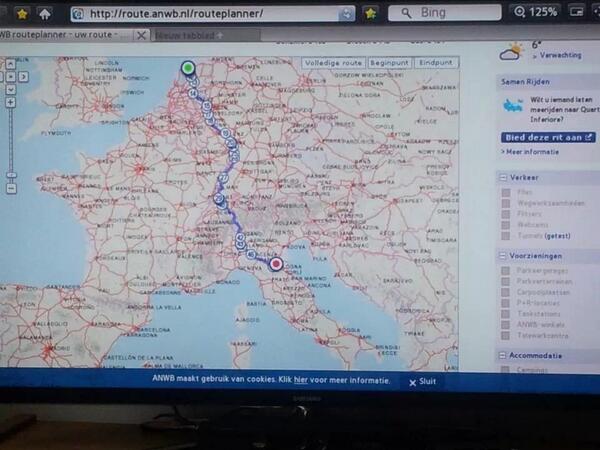Open the Meer informatie link
This screenshot has width=600, height=450.
point(530,152)
